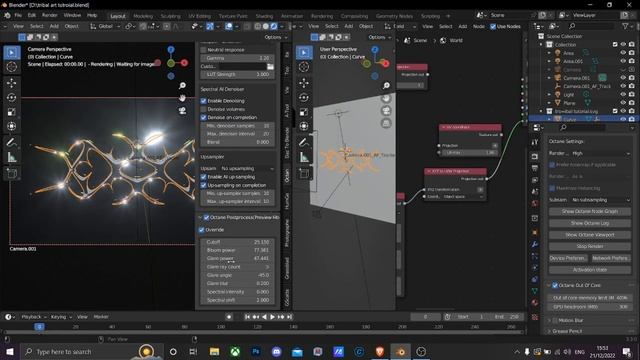Open the Octane sidebar tab

287,175
